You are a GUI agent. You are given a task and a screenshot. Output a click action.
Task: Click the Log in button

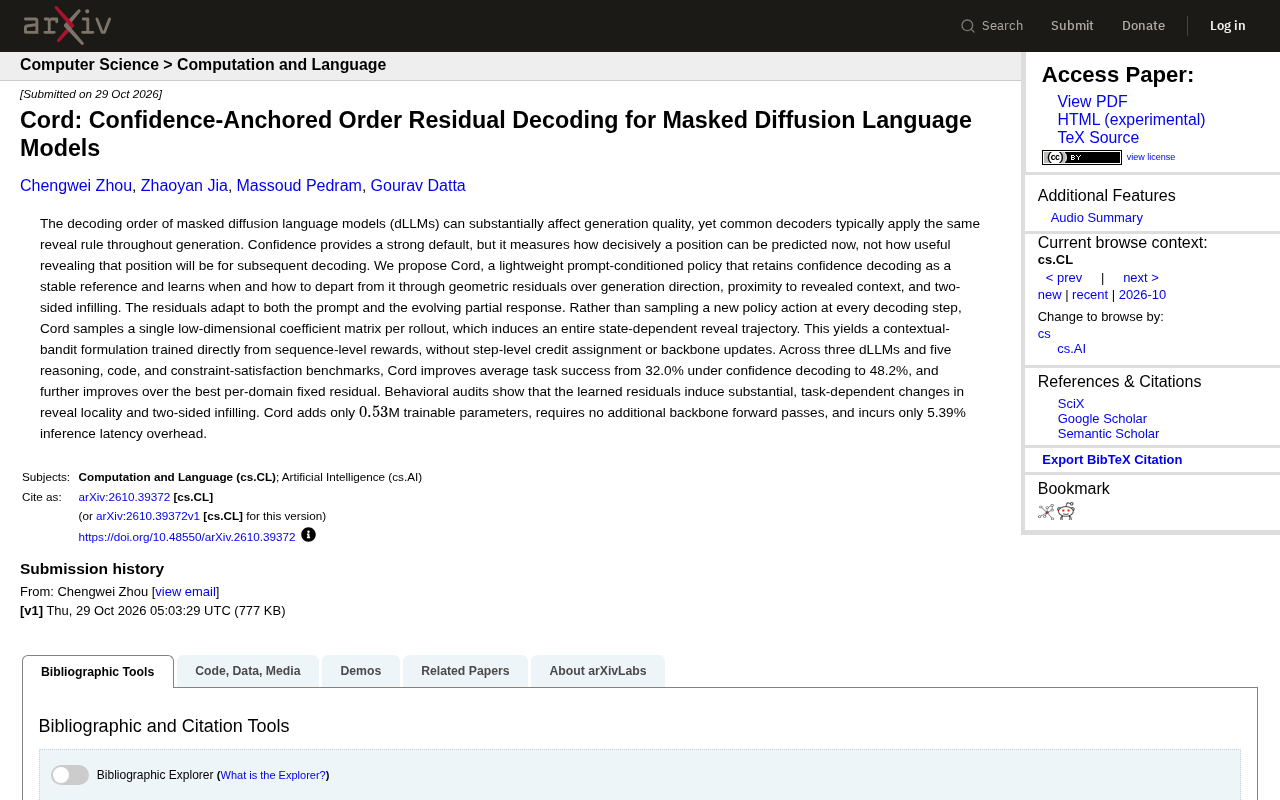click(x=1228, y=26)
